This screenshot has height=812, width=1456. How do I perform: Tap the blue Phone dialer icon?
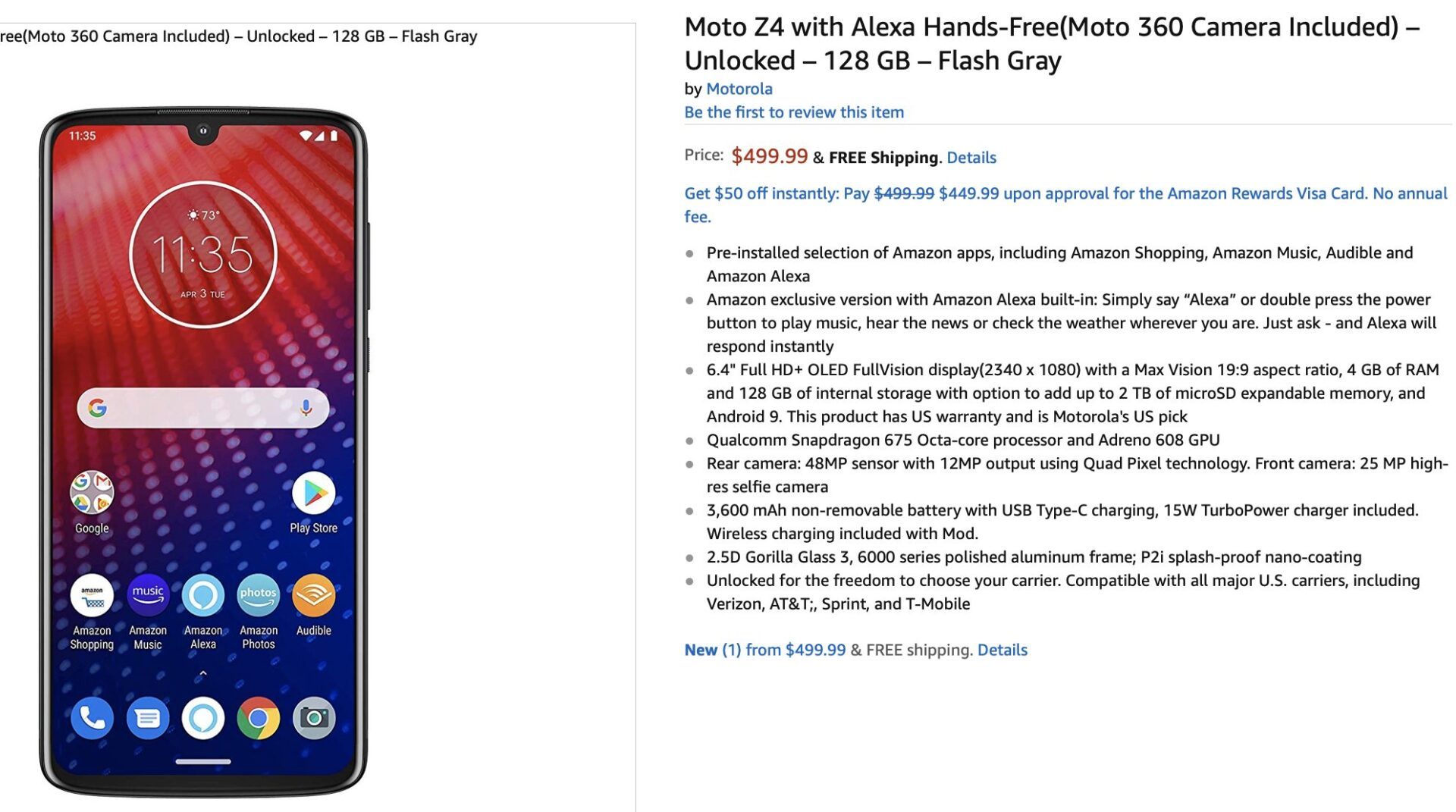(x=92, y=717)
